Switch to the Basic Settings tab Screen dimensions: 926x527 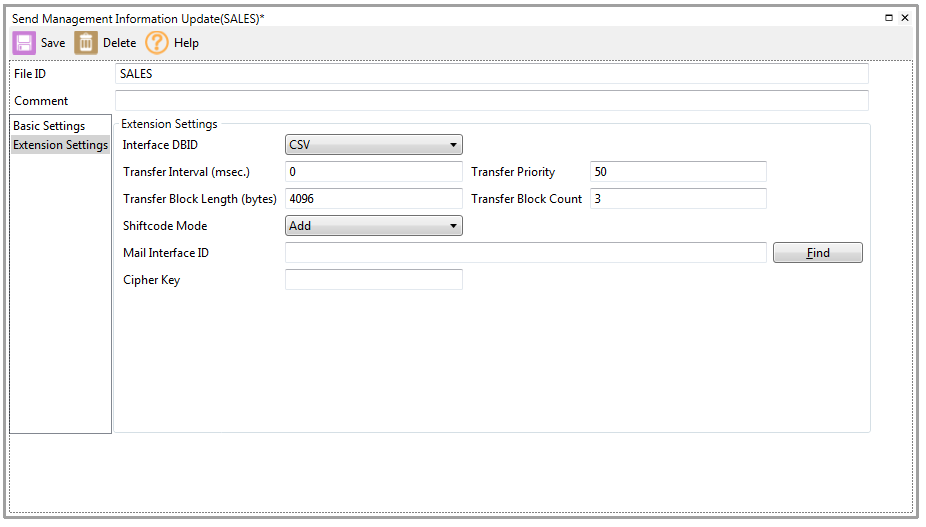(49, 126)
